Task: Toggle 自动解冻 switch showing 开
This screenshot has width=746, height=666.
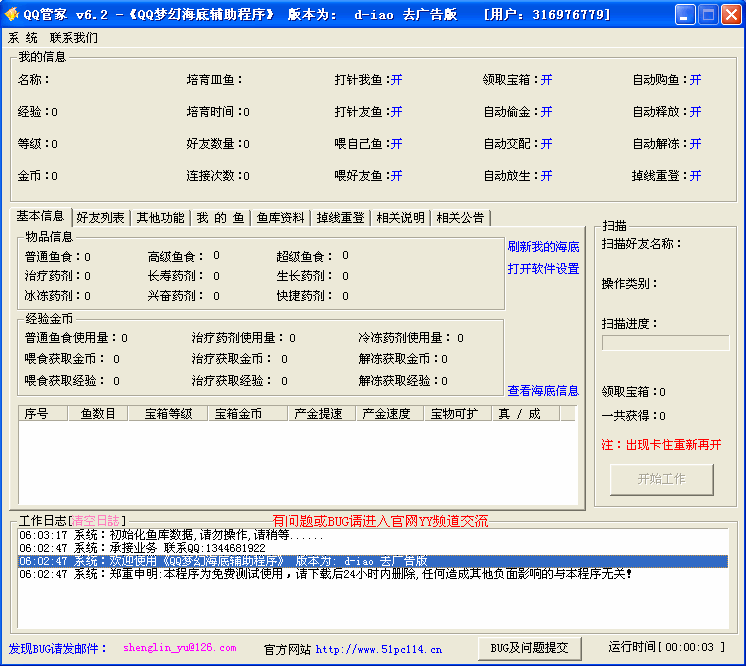Action: pyautogui.click(x=696, y=144)
